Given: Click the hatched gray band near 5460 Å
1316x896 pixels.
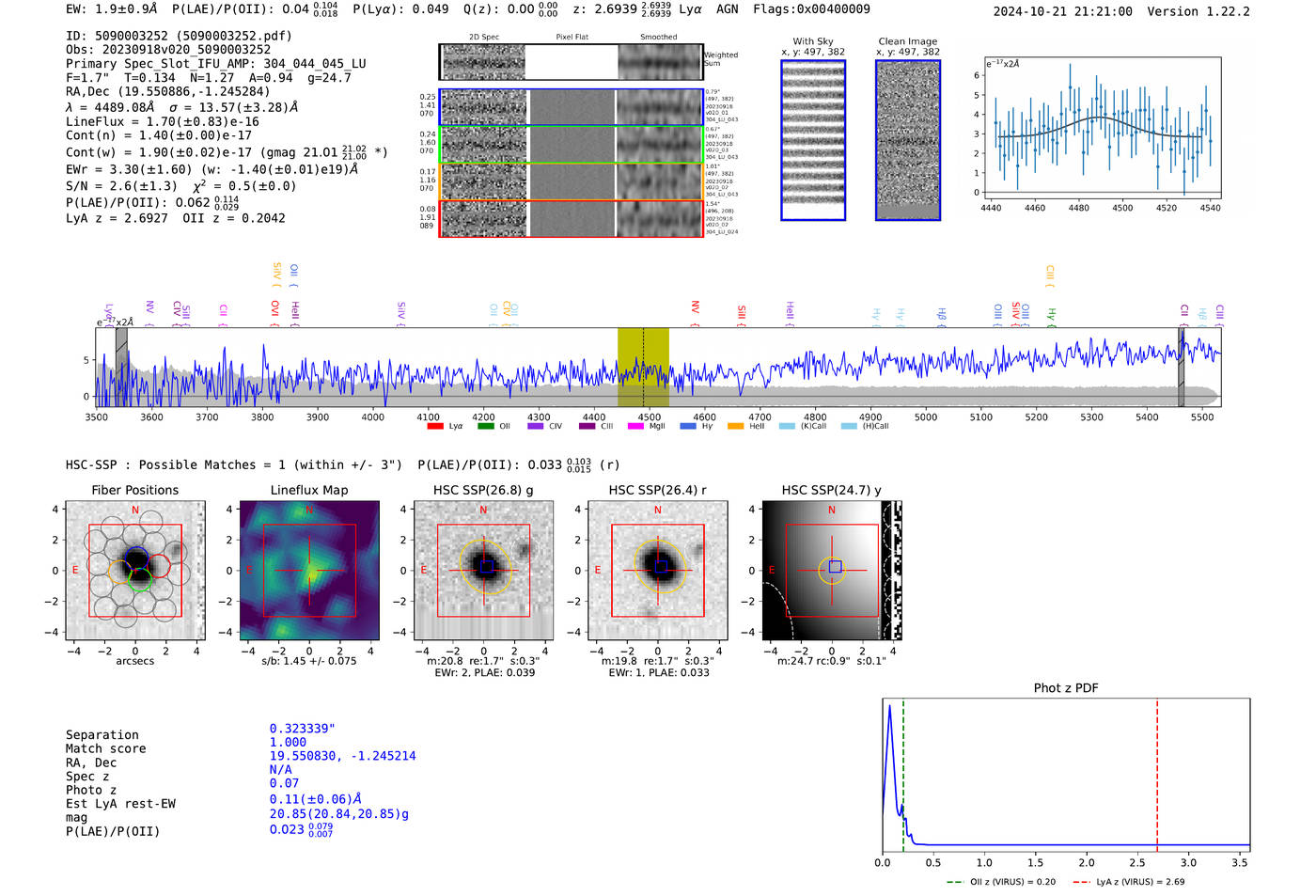Looking at the screenshot, I should tap(1182, 368).
